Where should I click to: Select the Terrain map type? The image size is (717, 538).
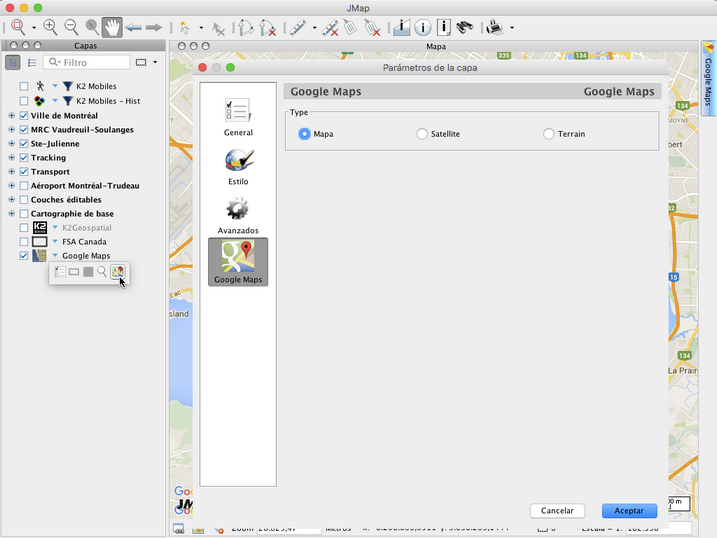point(549,134)
